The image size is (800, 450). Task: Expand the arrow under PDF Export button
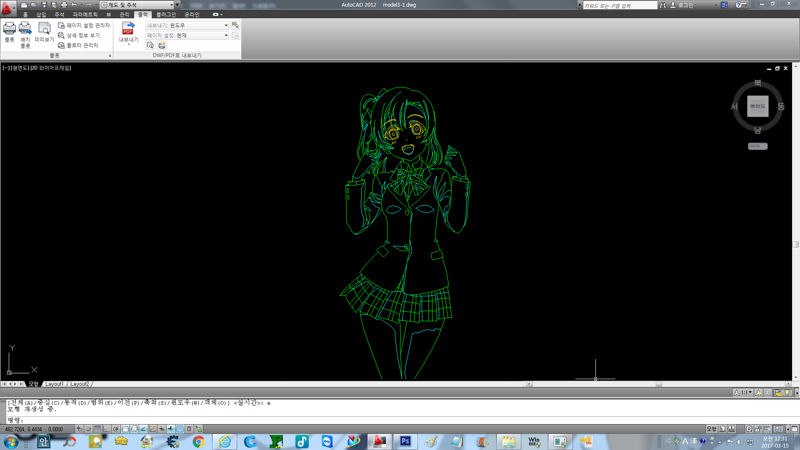tap(129, 45)
